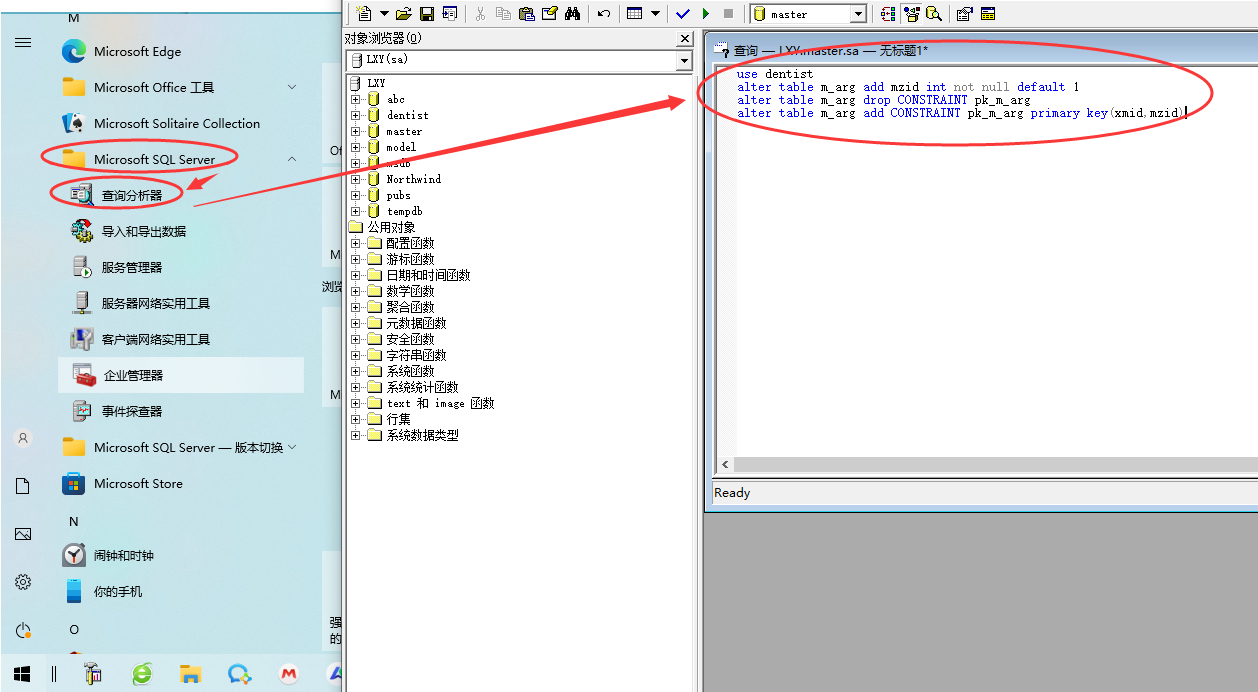The image size is (1258, 692).
Task: Toggle the Show Results Pane icon
Action: click(988, 14)
